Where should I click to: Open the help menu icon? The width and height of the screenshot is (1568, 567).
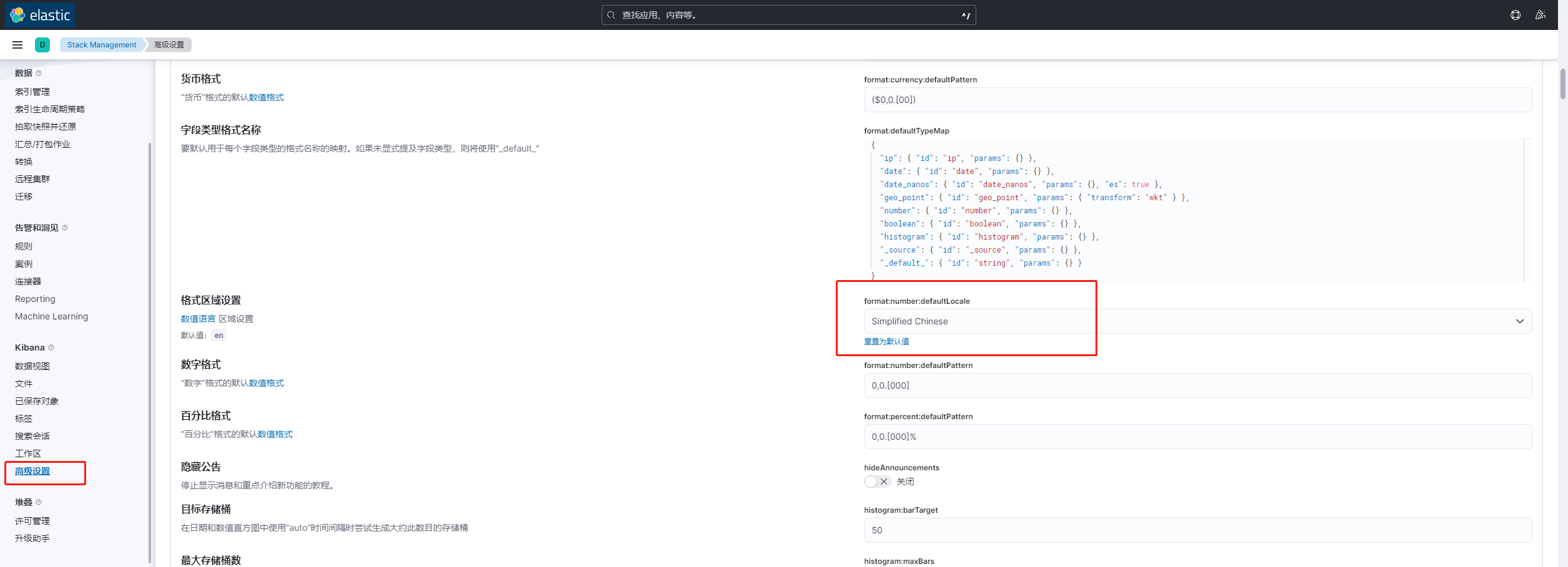(x=1515, y=15)
